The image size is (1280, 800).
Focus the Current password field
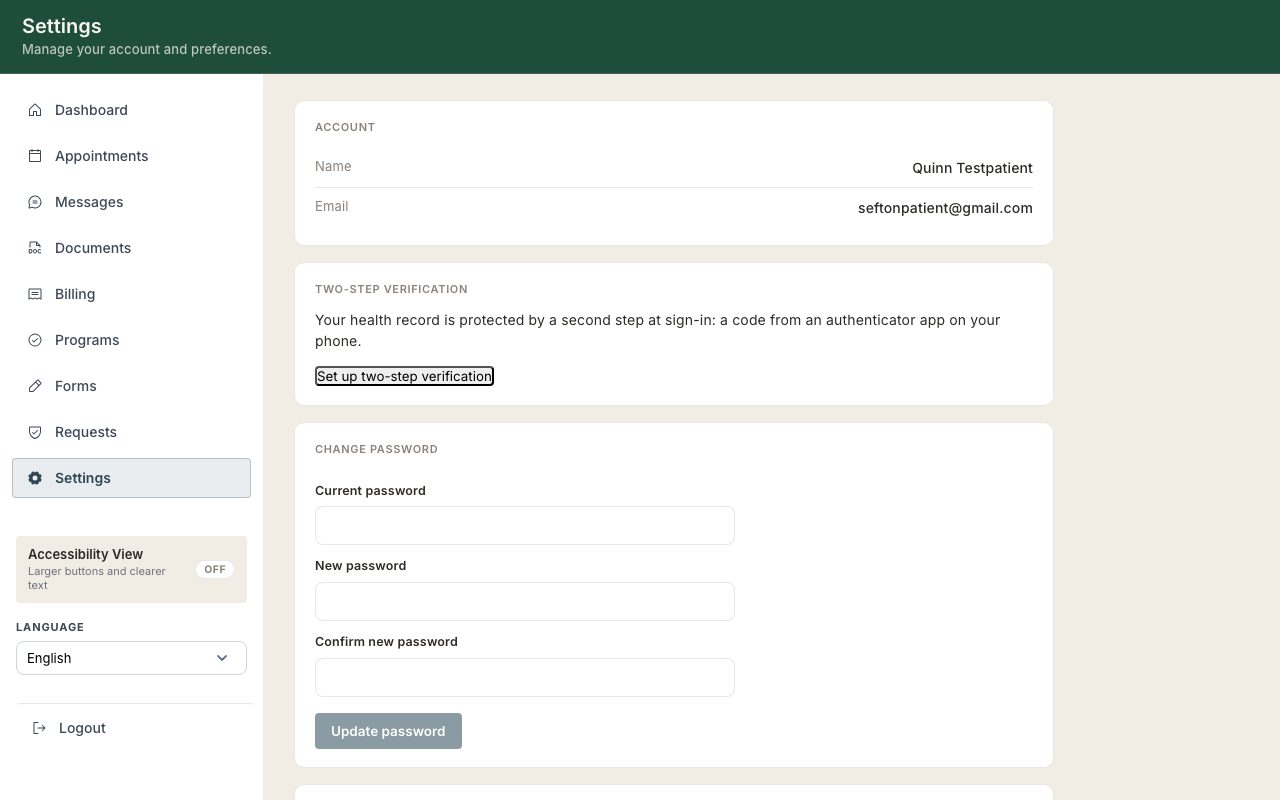point(525,525)
